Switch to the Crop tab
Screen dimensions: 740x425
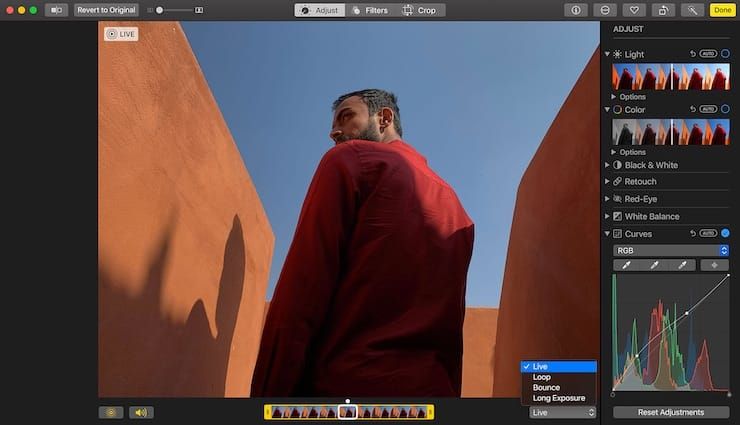click(420, 10)
